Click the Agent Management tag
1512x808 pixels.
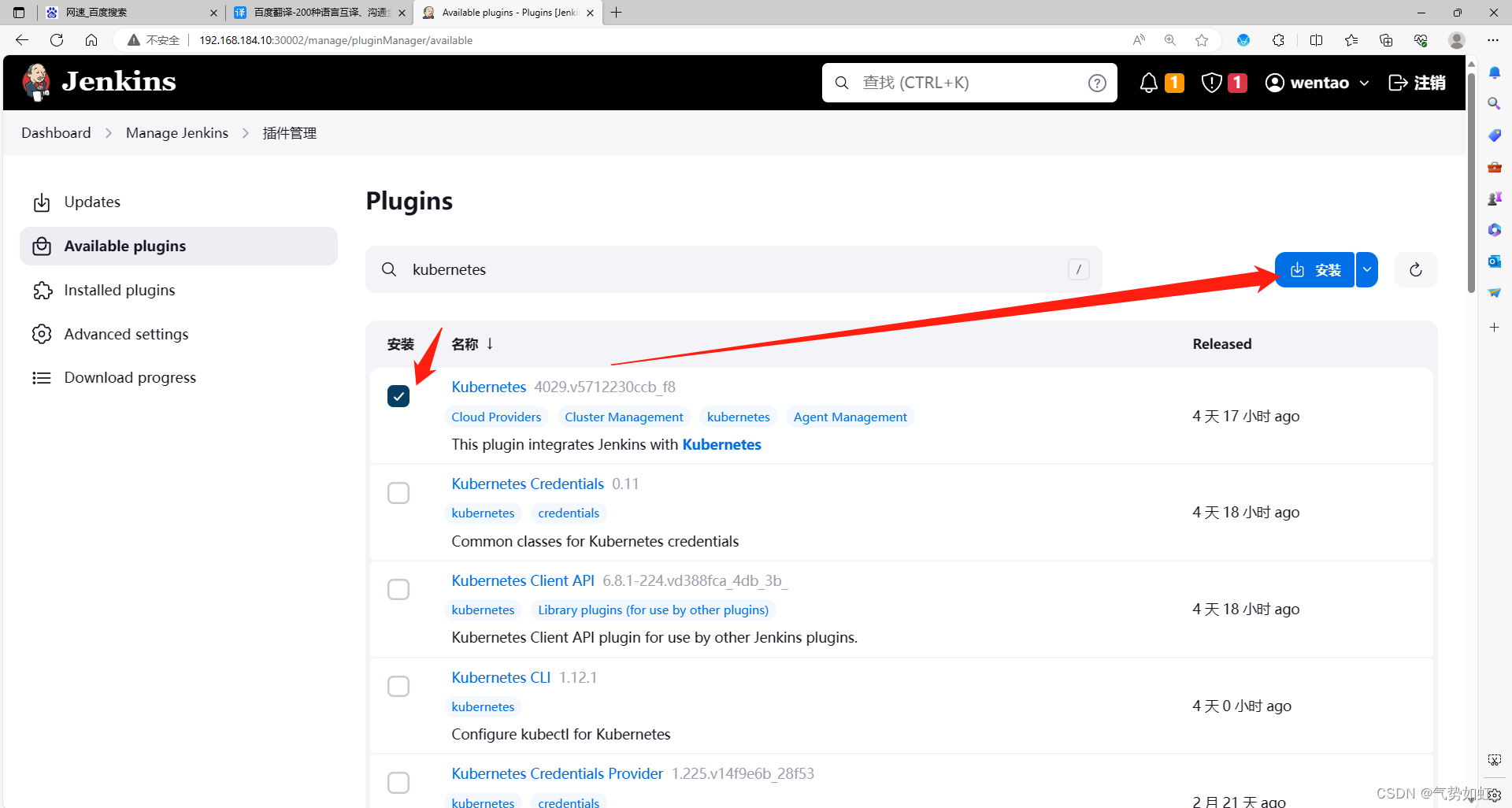pyautogui.click(x=850, y=417)
